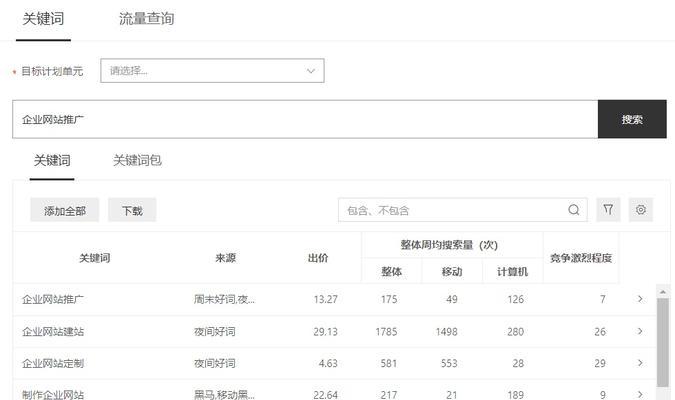Viewport: 675px width, 400px height.
Task: Click overall search volume 581
Action: (389, 363)
